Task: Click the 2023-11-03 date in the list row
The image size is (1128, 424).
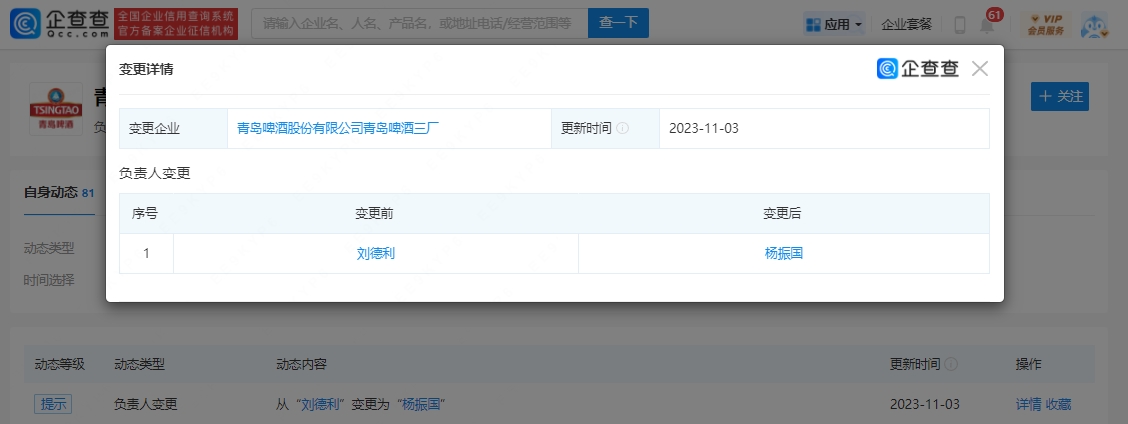Action: tap(924, 405)
